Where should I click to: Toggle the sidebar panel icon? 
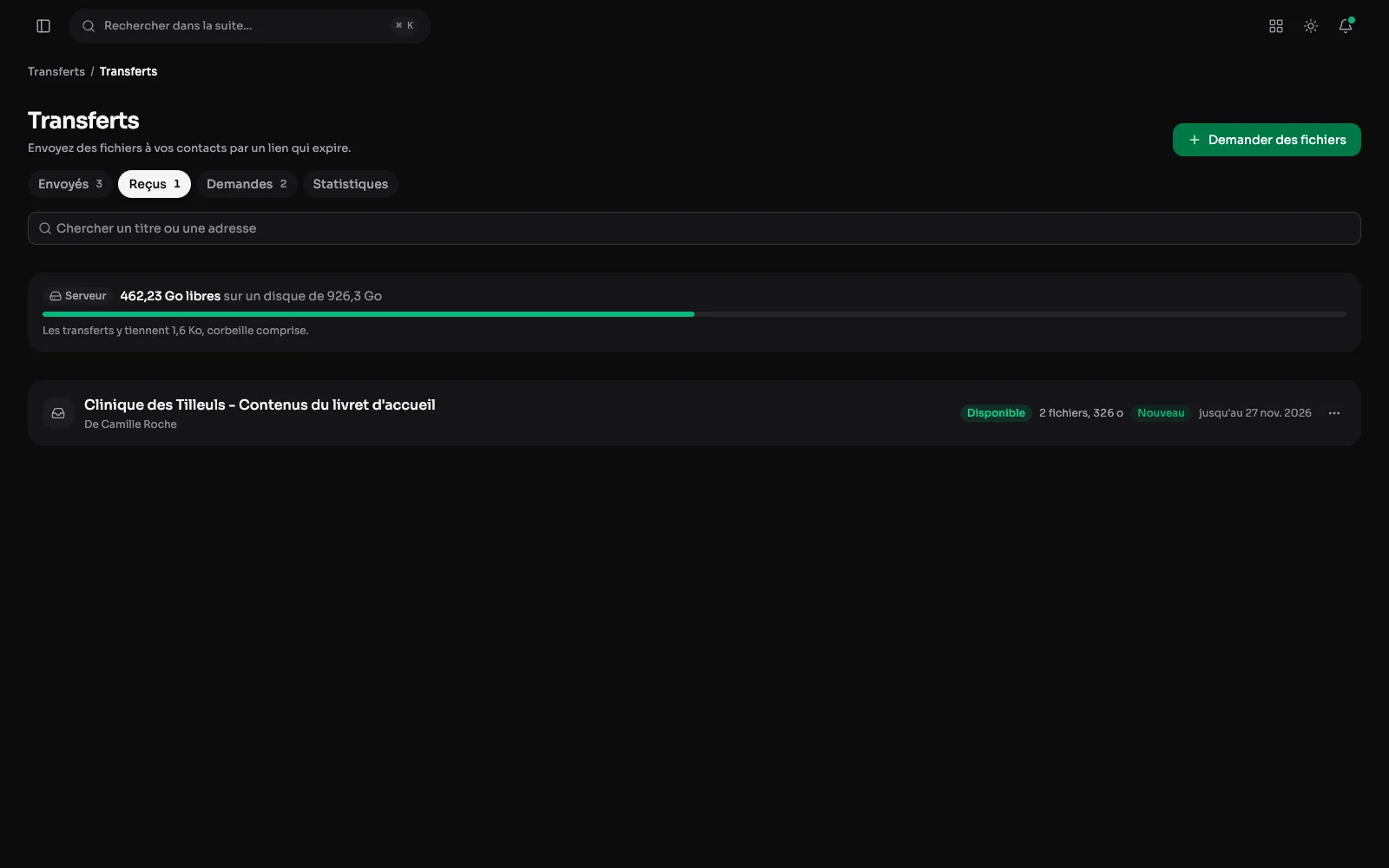tap(43, 26)
